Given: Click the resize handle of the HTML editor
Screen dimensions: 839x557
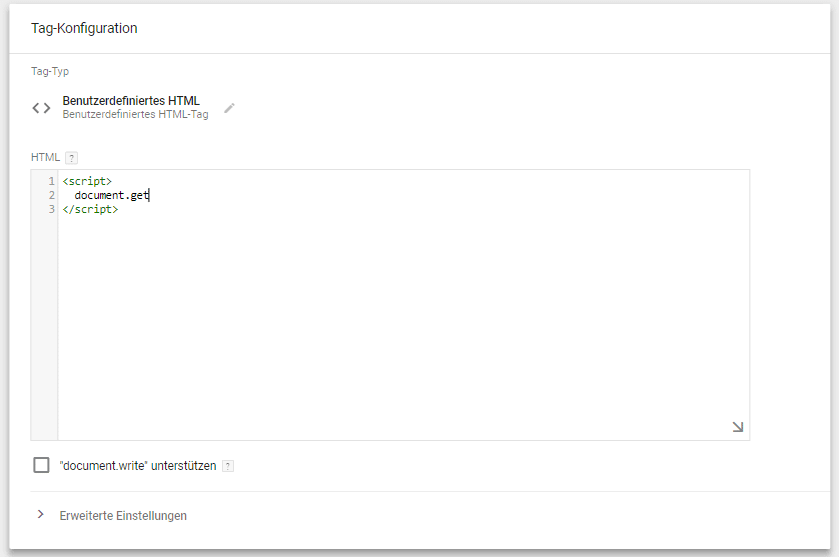Looking at the screenshot, I should 737,427.
